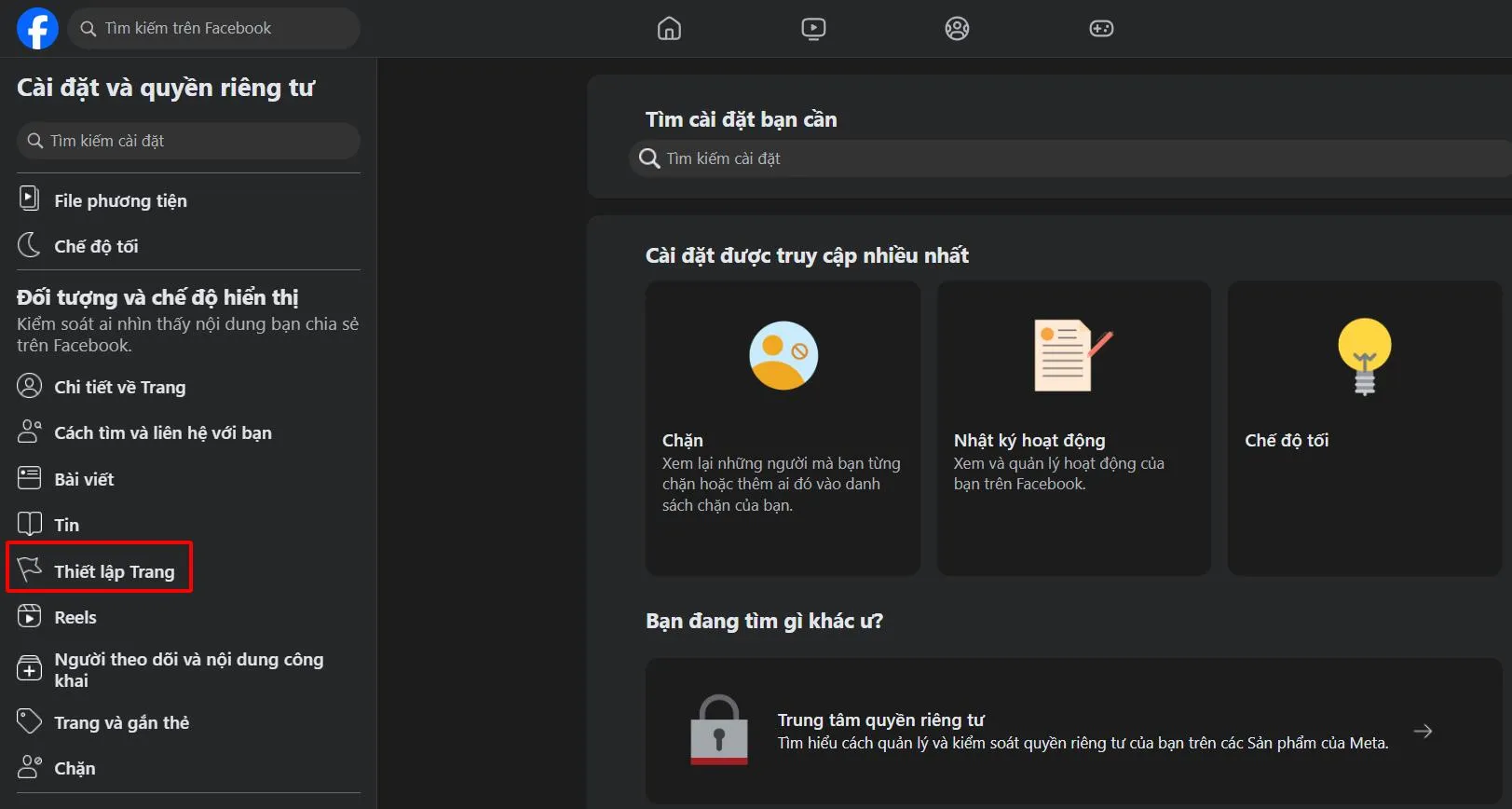Click the arrow next to Trung tâm quyền riêng tư
This screenshot has width=1512, height=809.
(x=1423, y=732)
